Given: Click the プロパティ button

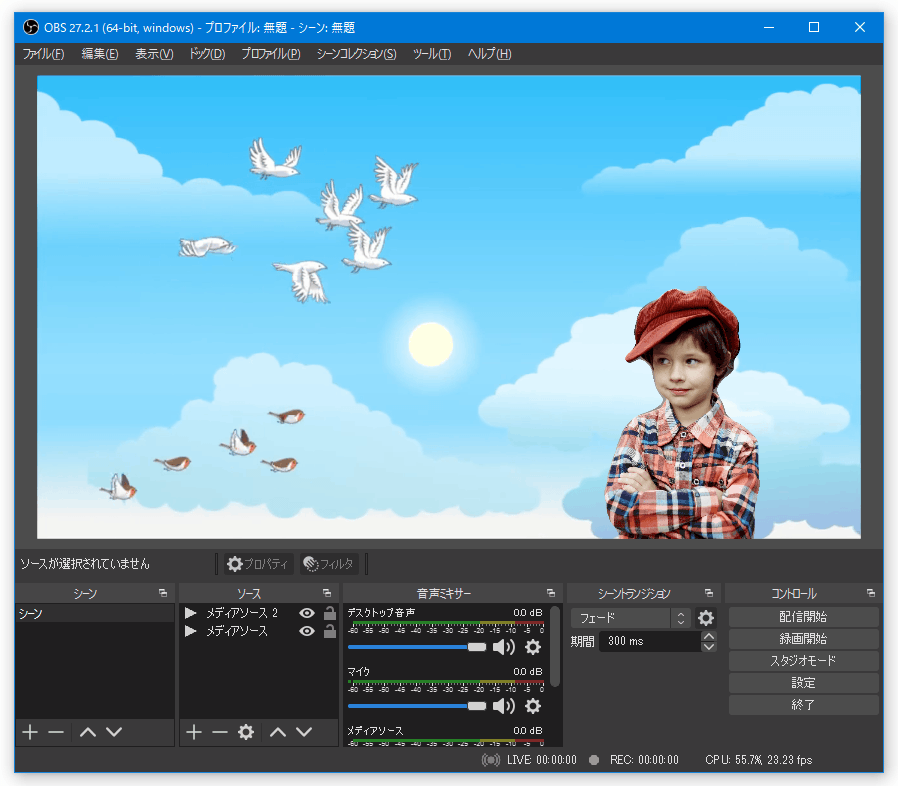Looking at the screenshot, I should (257, 564).
